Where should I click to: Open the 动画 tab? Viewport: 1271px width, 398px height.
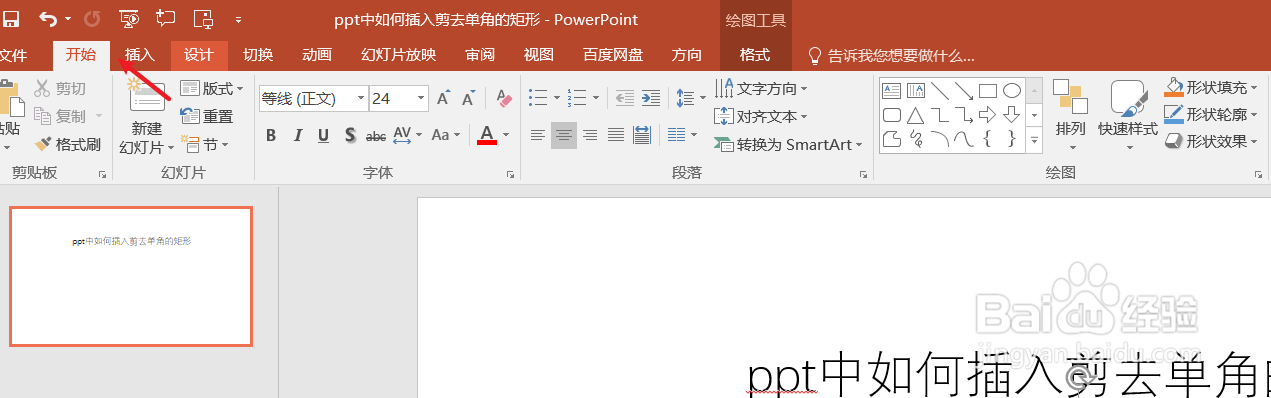point(317,55)
